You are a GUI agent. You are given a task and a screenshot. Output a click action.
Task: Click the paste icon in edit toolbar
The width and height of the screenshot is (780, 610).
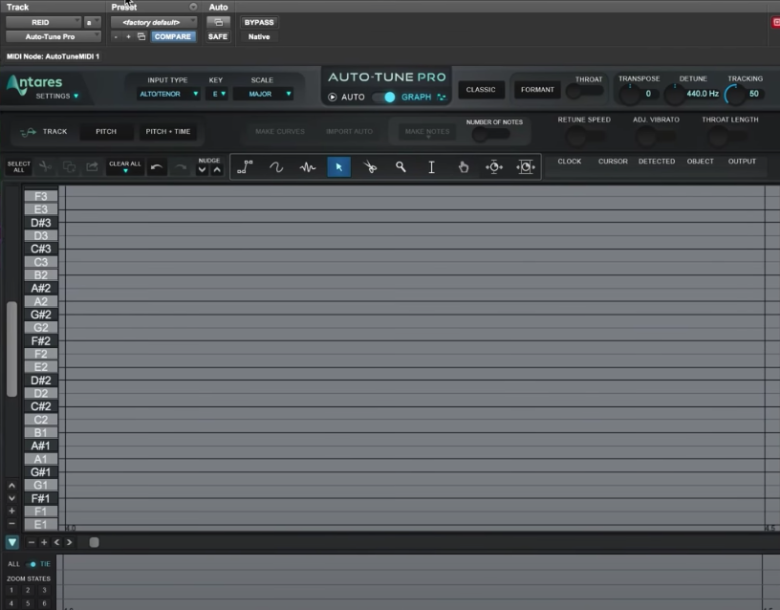[92, 167]
